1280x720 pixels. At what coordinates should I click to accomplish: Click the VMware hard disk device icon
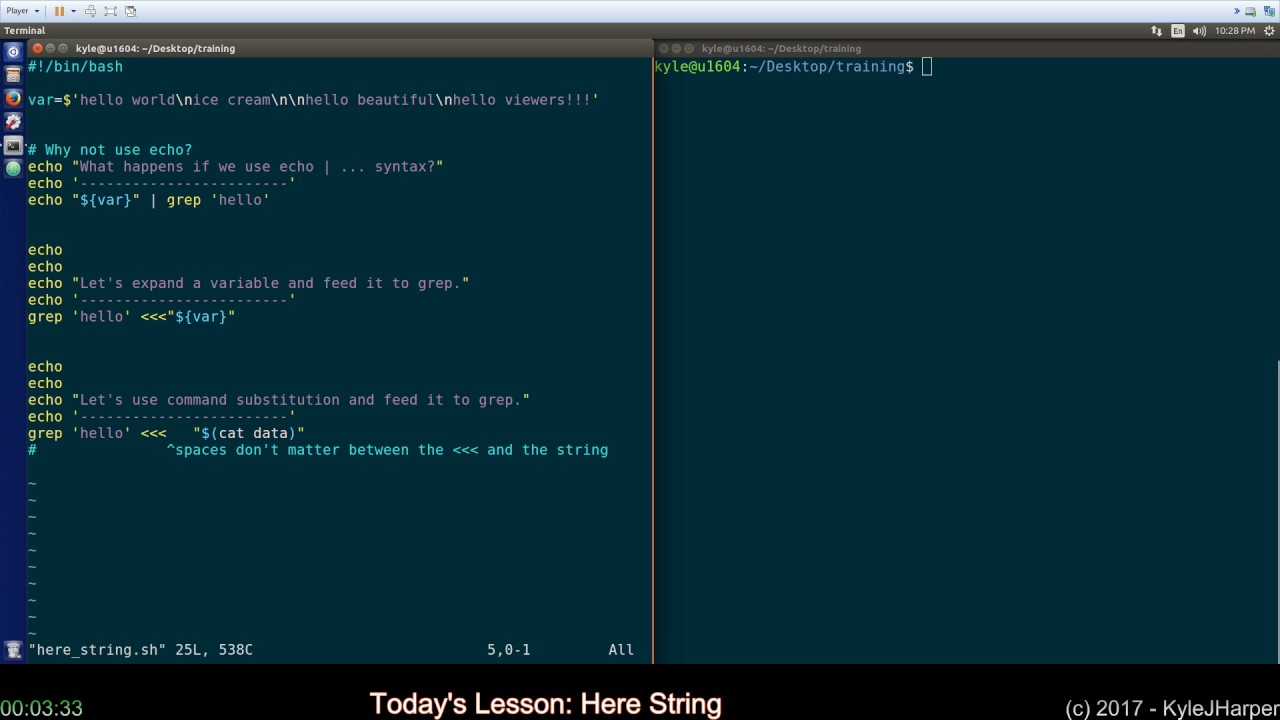1250,11
